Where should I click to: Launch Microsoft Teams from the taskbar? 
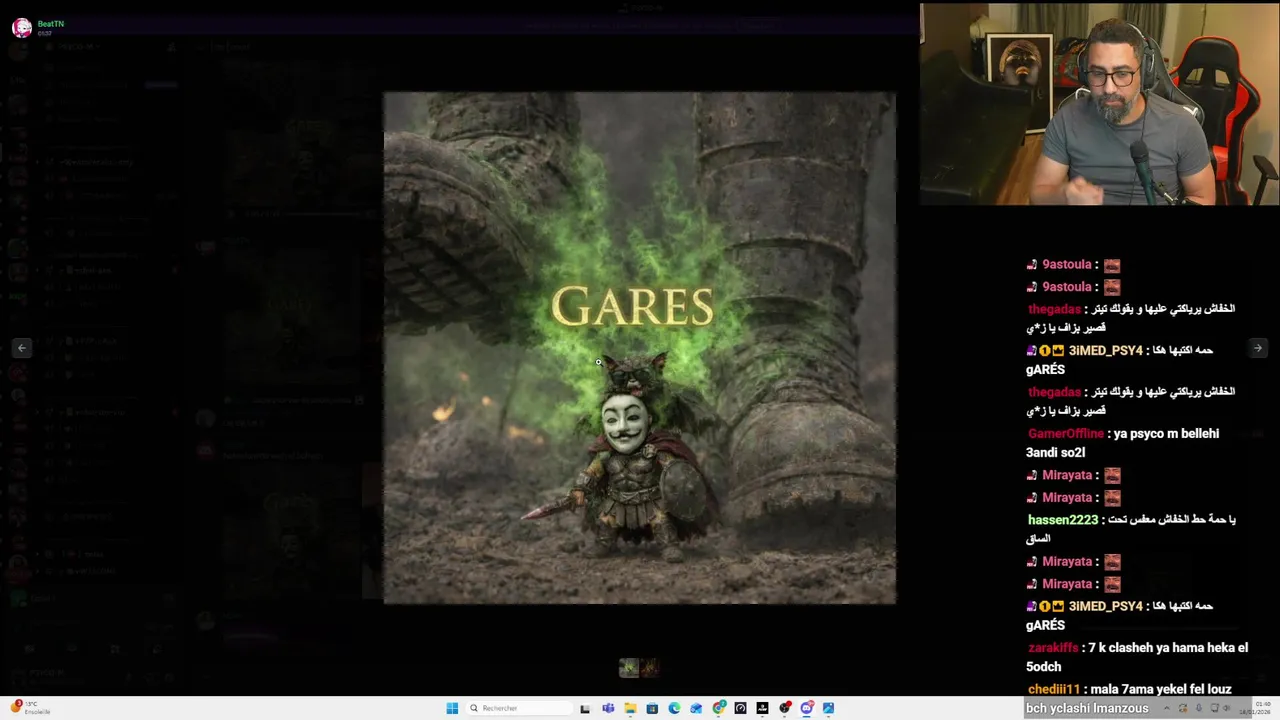pos(608,708)
